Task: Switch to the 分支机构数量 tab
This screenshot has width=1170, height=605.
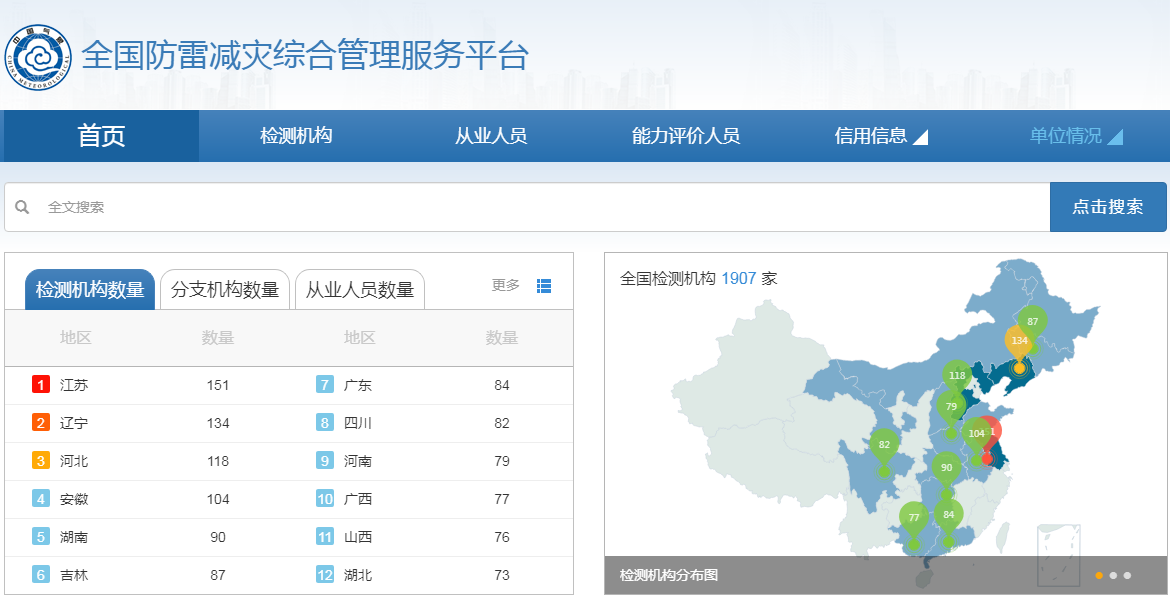Action: click(225, 289)
